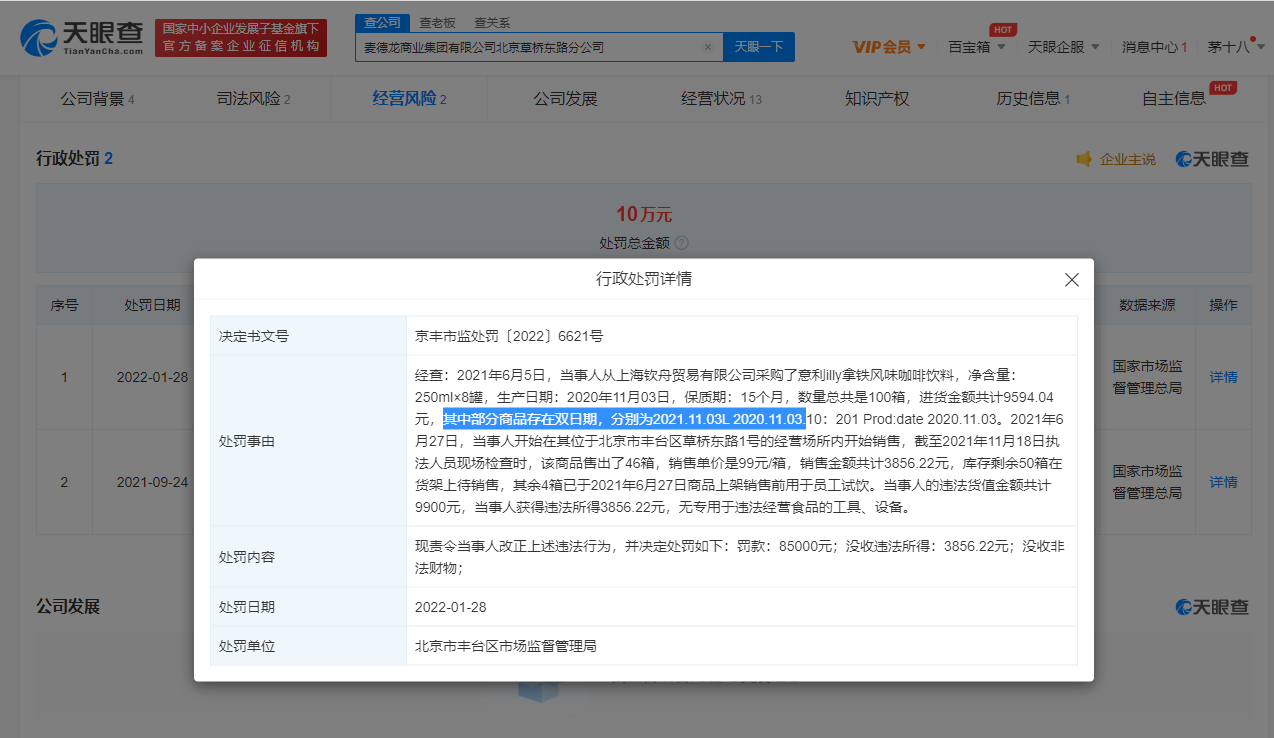Open the 天眼企服 enterprise service icon
The image size is (1274, 738).
coord(1055,45)
